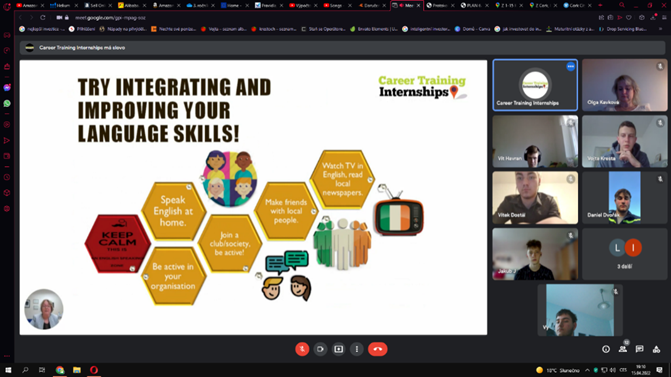Toggle the camera button in Meet
The image size is (671, 377).
pos(320,349)
